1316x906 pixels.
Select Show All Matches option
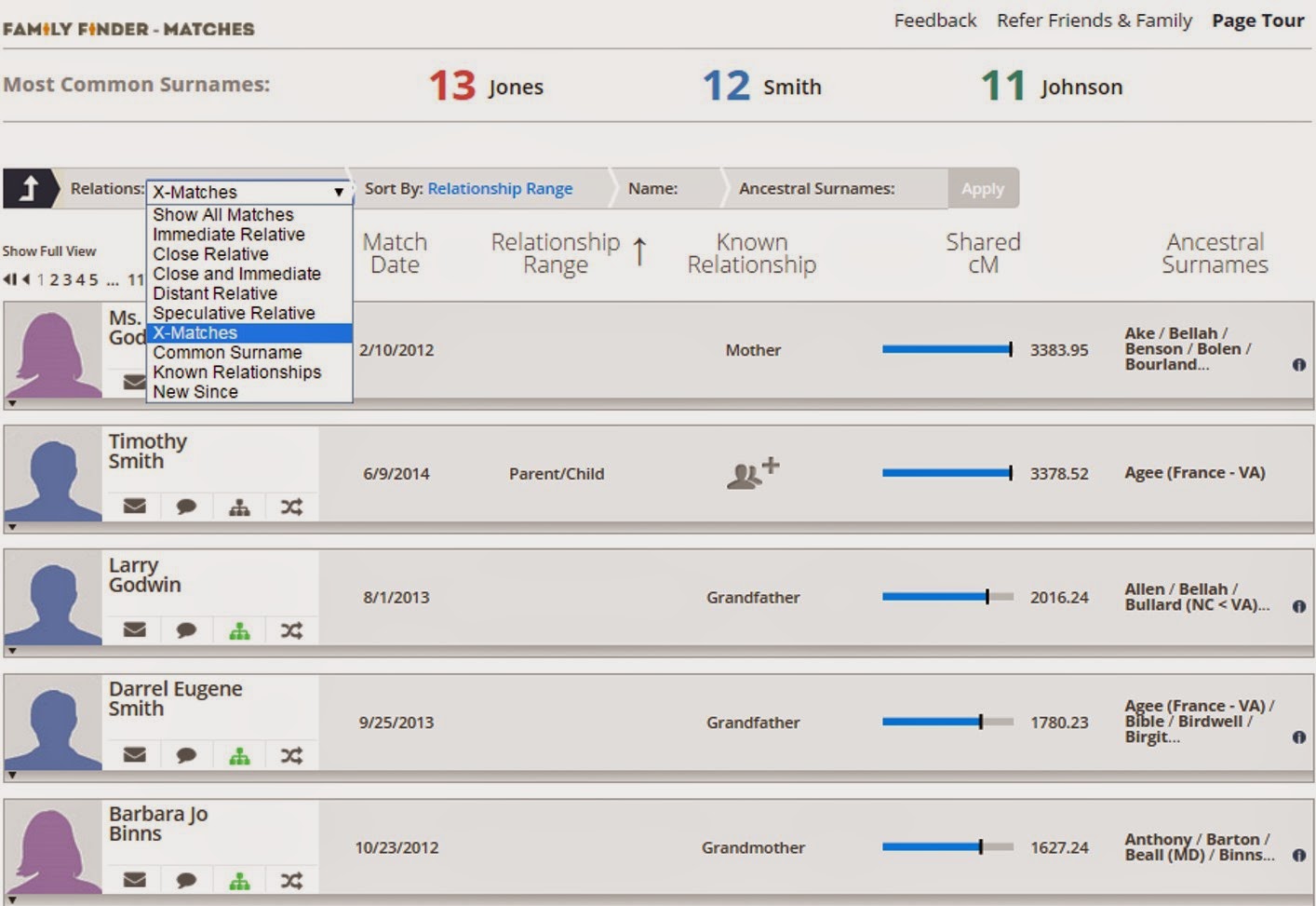[x=249, y=215]
